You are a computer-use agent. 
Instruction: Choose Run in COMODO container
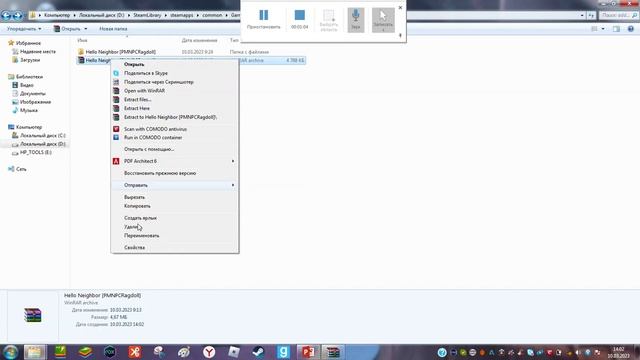[x=175, y=138]
